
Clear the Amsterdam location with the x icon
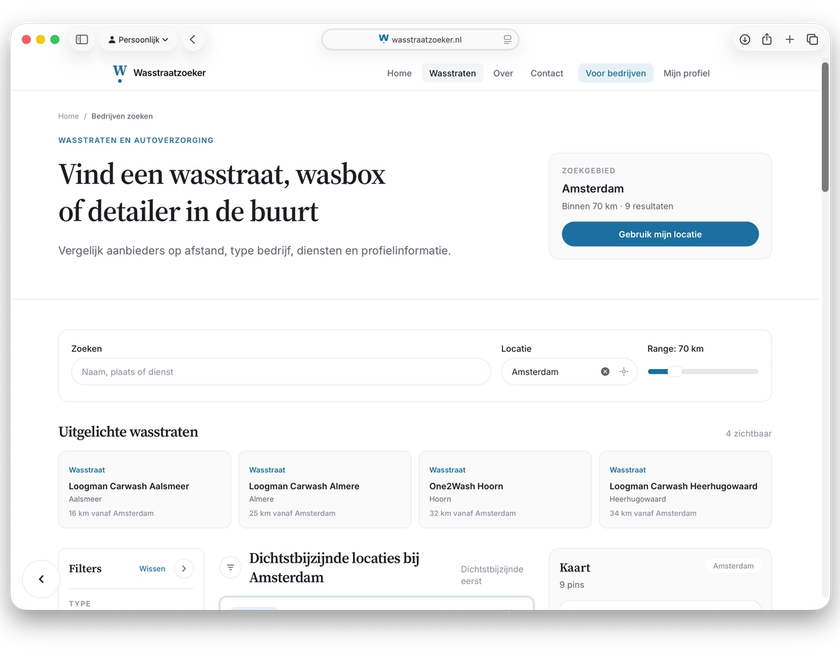[x=605, y=372]
